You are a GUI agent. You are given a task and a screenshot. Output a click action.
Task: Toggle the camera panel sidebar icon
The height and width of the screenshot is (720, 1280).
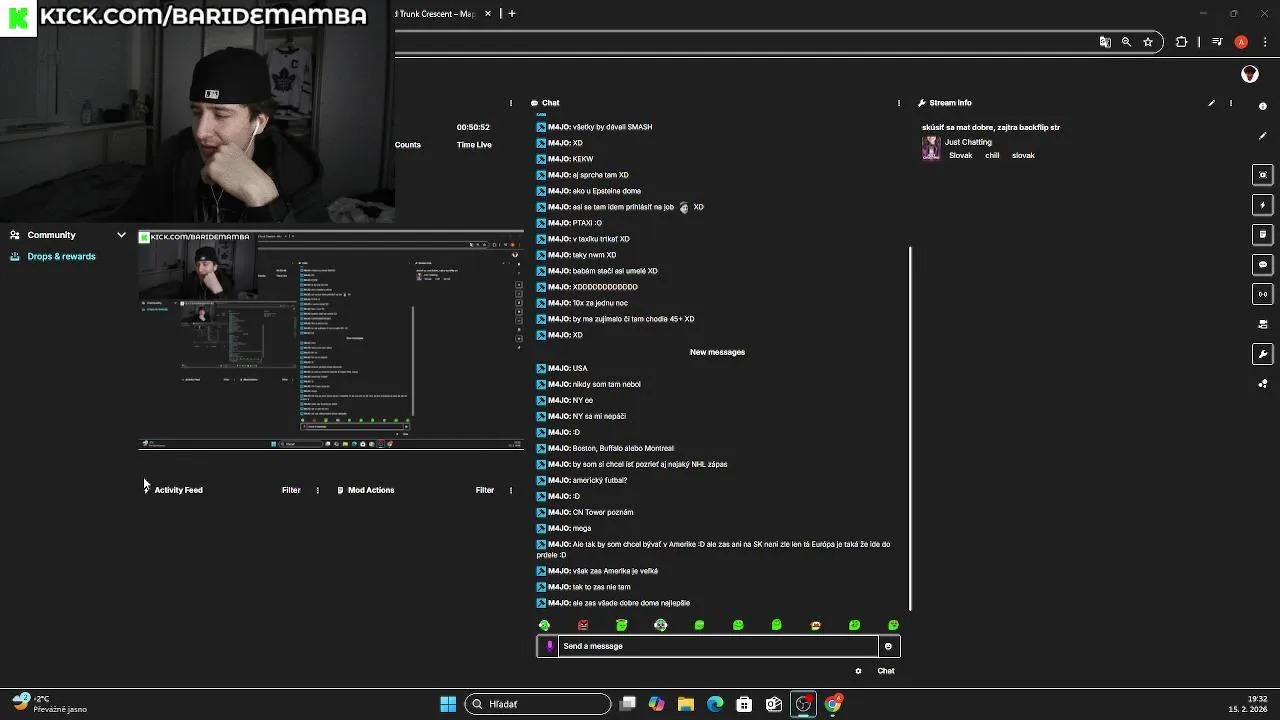1263,175
